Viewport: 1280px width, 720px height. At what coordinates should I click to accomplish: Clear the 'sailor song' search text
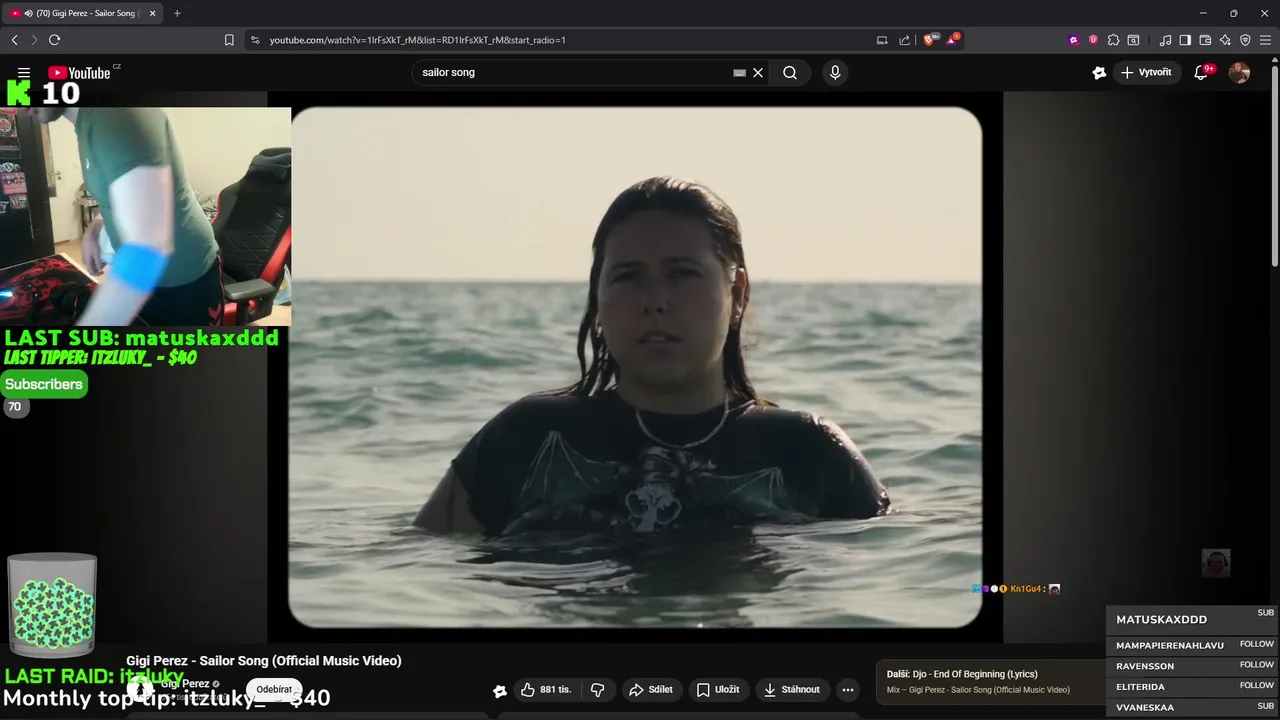point(758,72)
